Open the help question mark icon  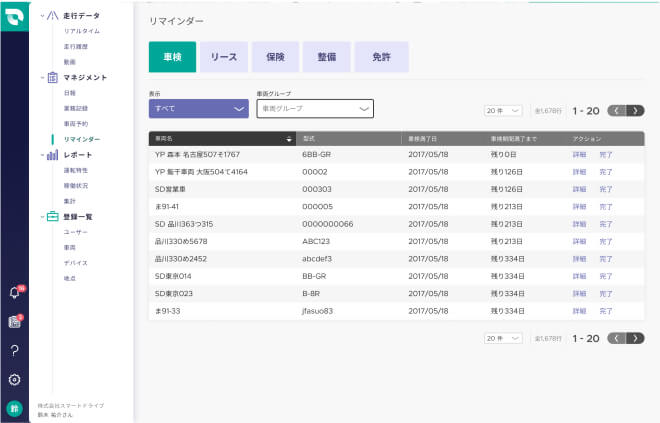[x=14, y=351]
